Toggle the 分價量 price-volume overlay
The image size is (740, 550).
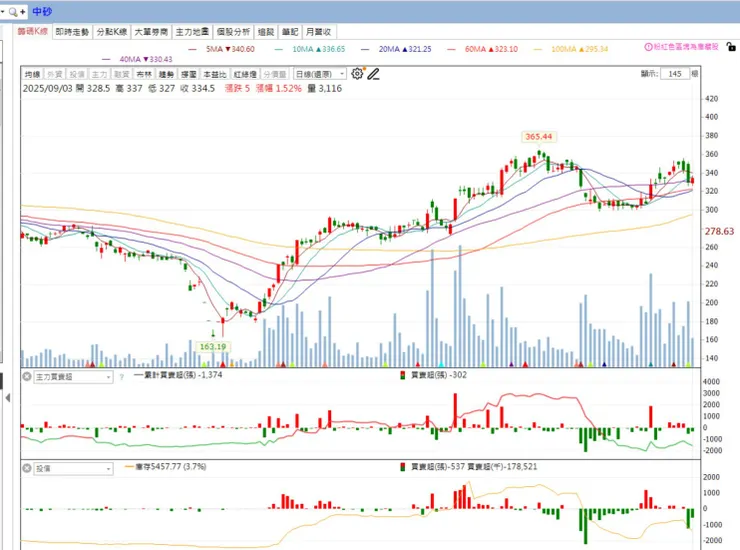[275, 74]
